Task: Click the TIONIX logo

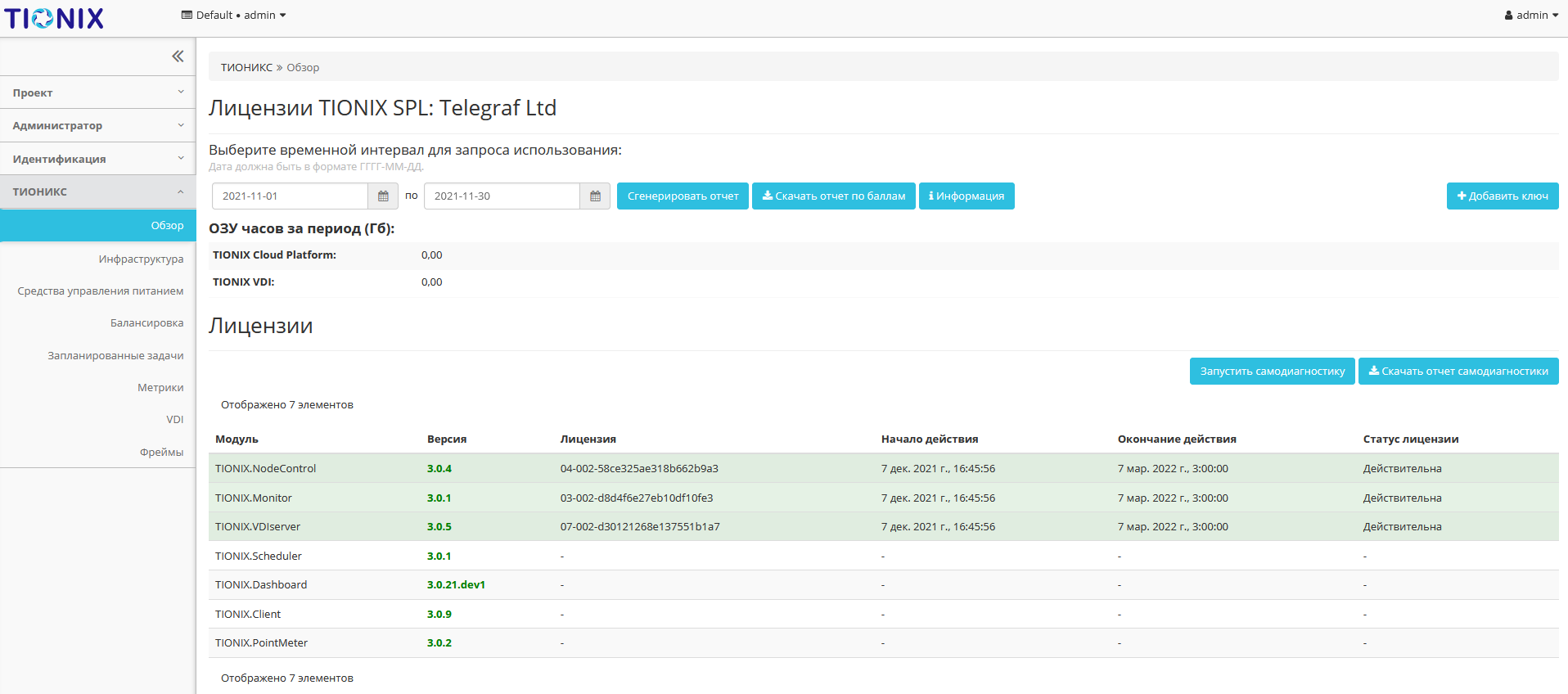Action: (x=55, y=18)
